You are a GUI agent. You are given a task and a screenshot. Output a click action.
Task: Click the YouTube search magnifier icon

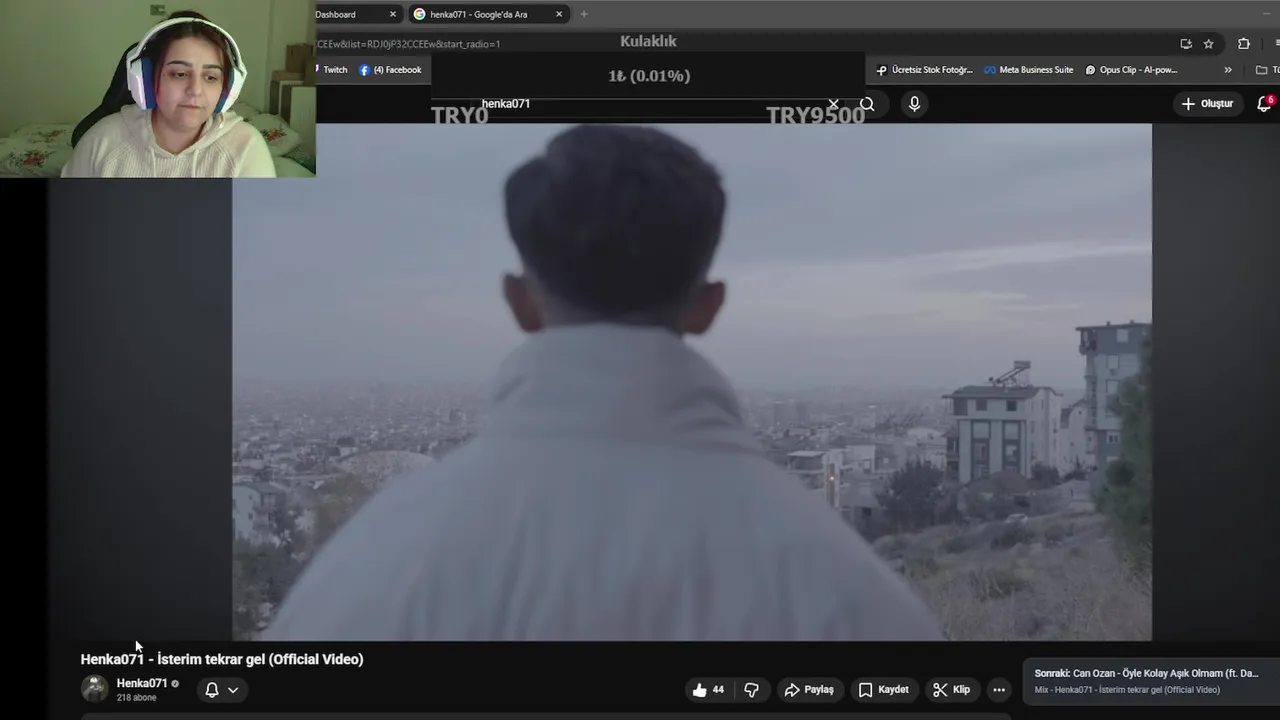[x=867, y=104]
